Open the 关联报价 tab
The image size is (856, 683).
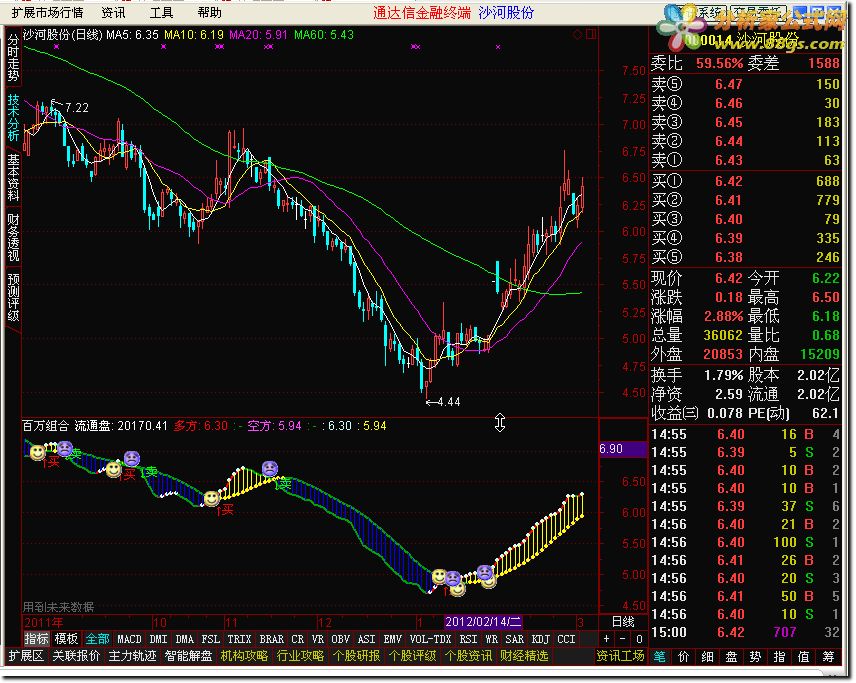coord(76,656)
